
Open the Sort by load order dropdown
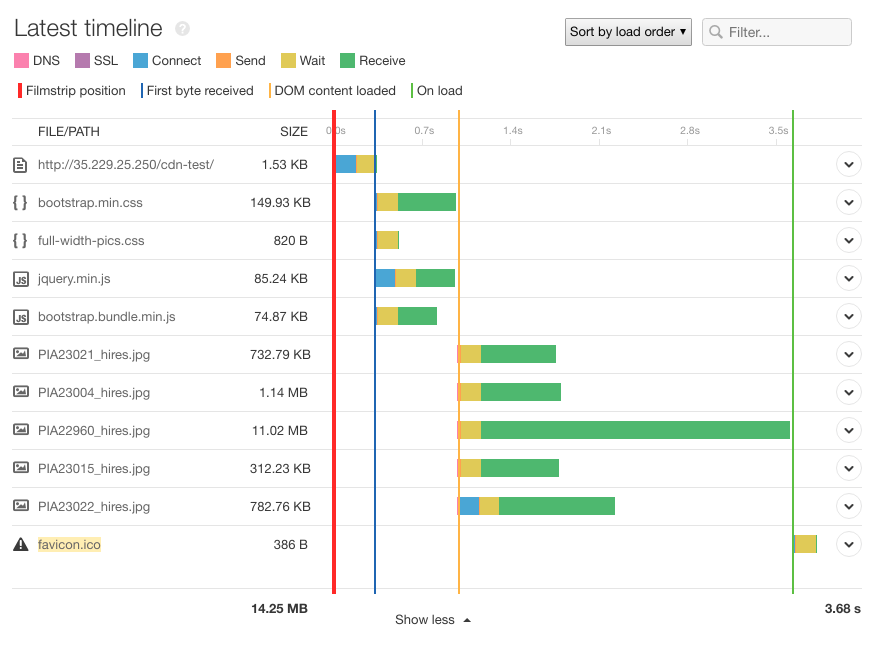(x=629, y=32)
